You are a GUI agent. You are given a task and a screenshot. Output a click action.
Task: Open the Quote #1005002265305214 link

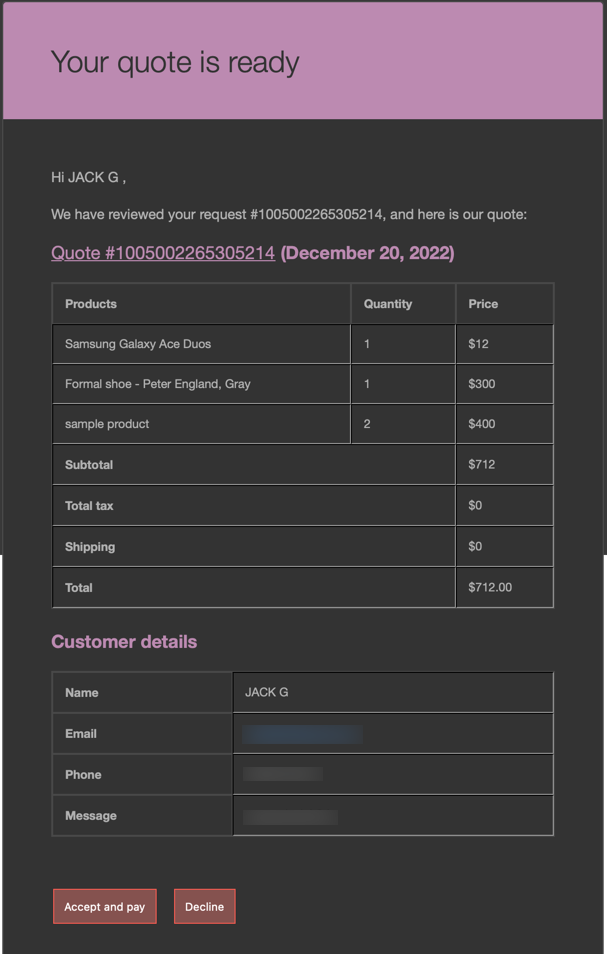(x=163, y=253)
